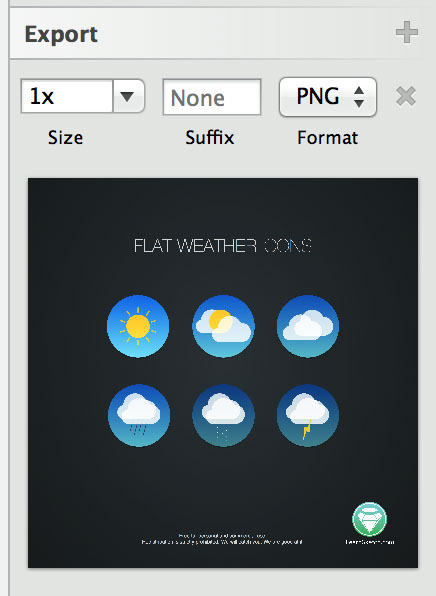Click the partly cloudy sun icon
This screenshot has width=436, height=596.
point(223,326)
